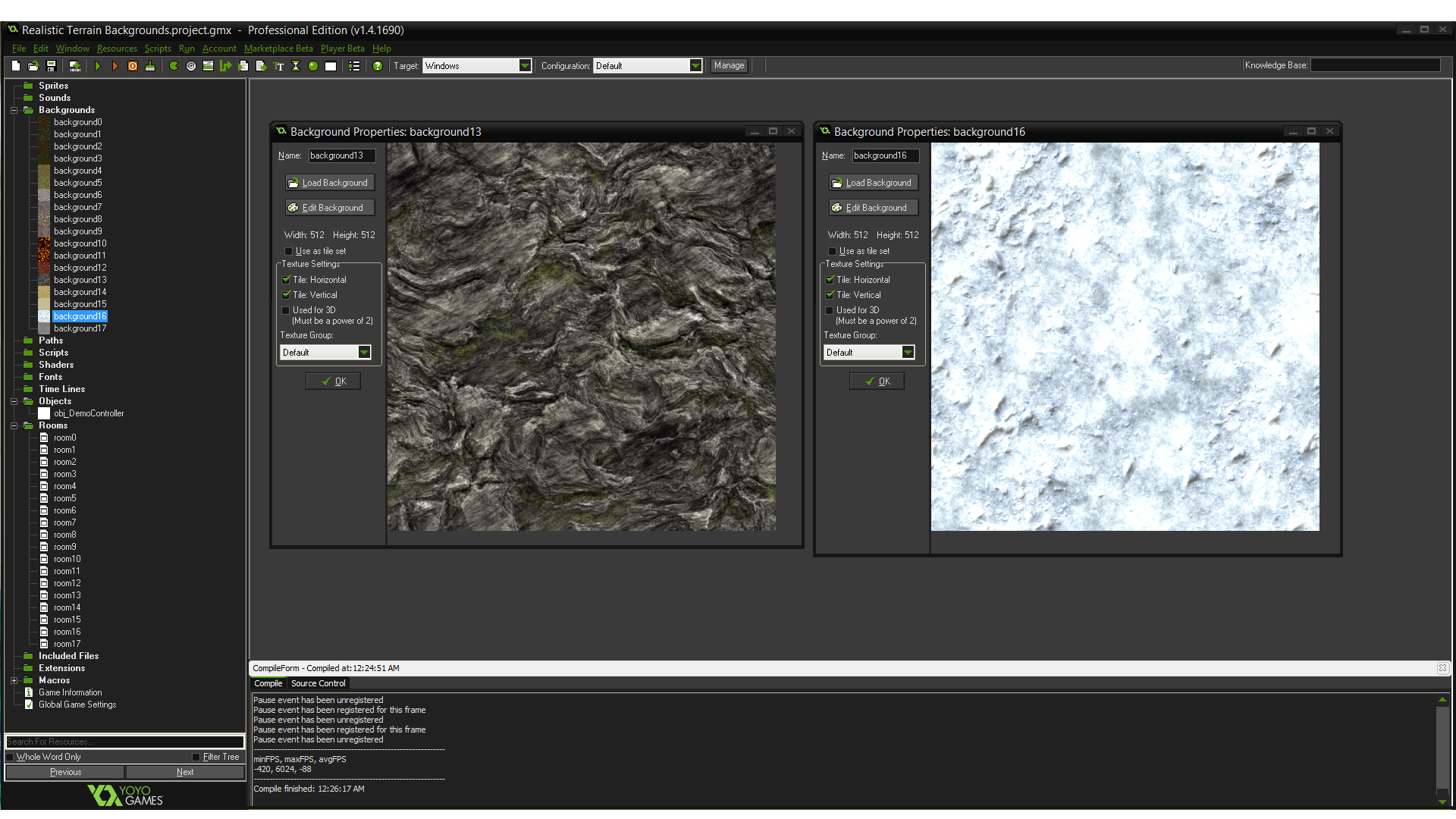
Task: Open the Texture Group dropdown for background16
Action: pyautogui.click(x=908, y=352)
